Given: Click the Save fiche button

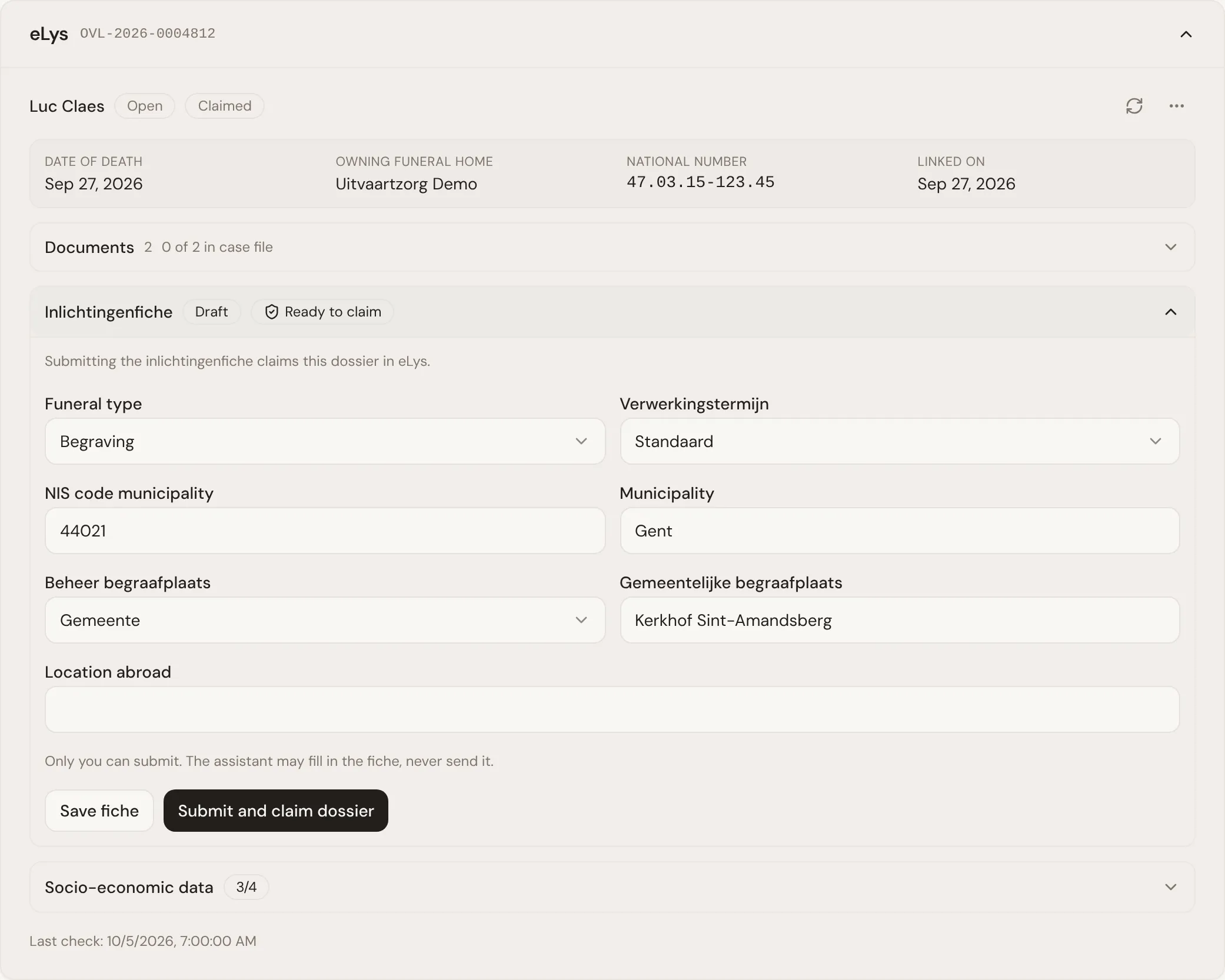Looking at the screenshot, I should pyautogui.click(x=99, y=811).
